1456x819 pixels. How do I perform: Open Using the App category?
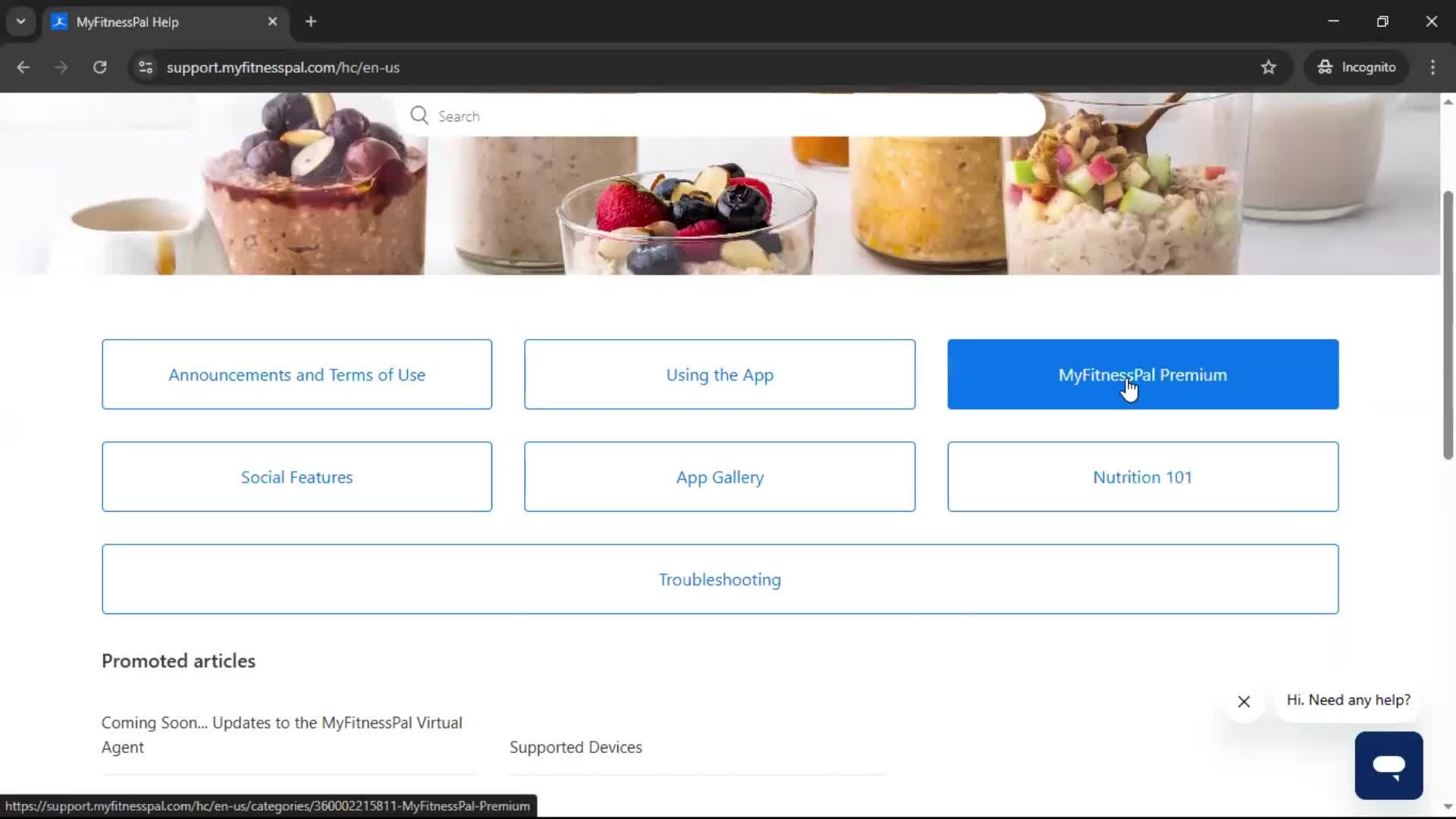point(720,375)
